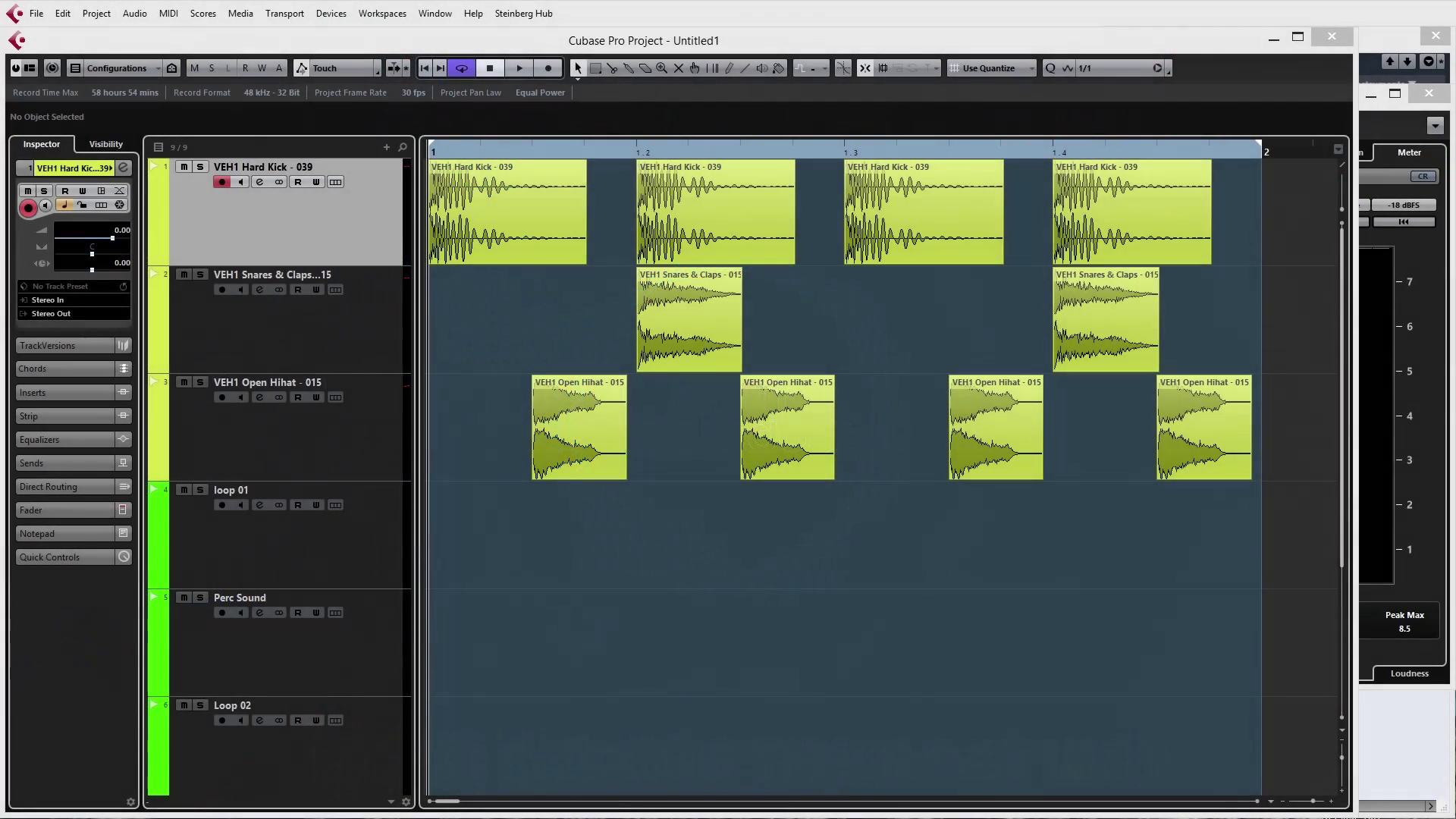Select the Draw pencil tool
This screenshot has height=819, width=1456.
tap(729, 68)
